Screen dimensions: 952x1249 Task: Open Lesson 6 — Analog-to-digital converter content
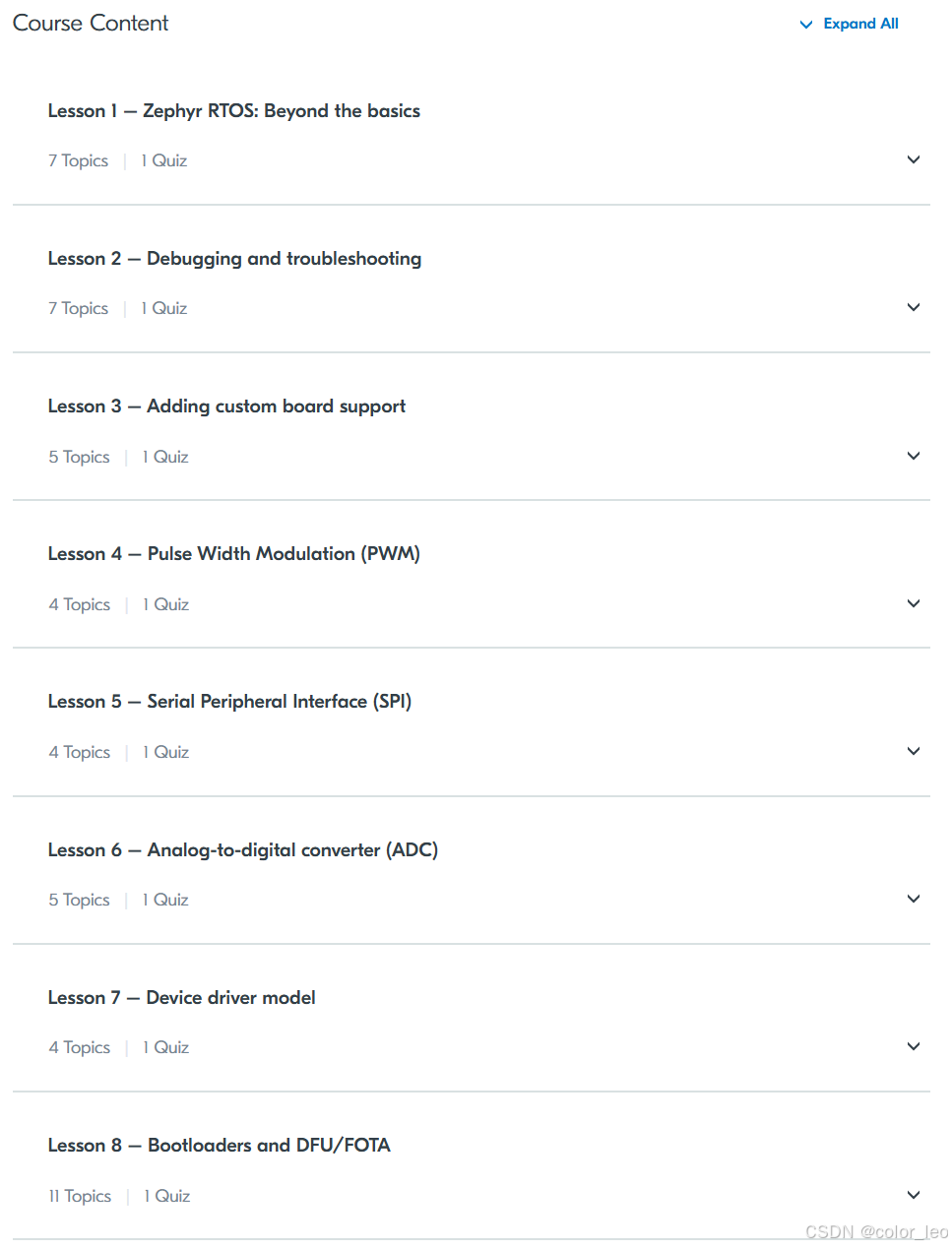coord(914,899)
